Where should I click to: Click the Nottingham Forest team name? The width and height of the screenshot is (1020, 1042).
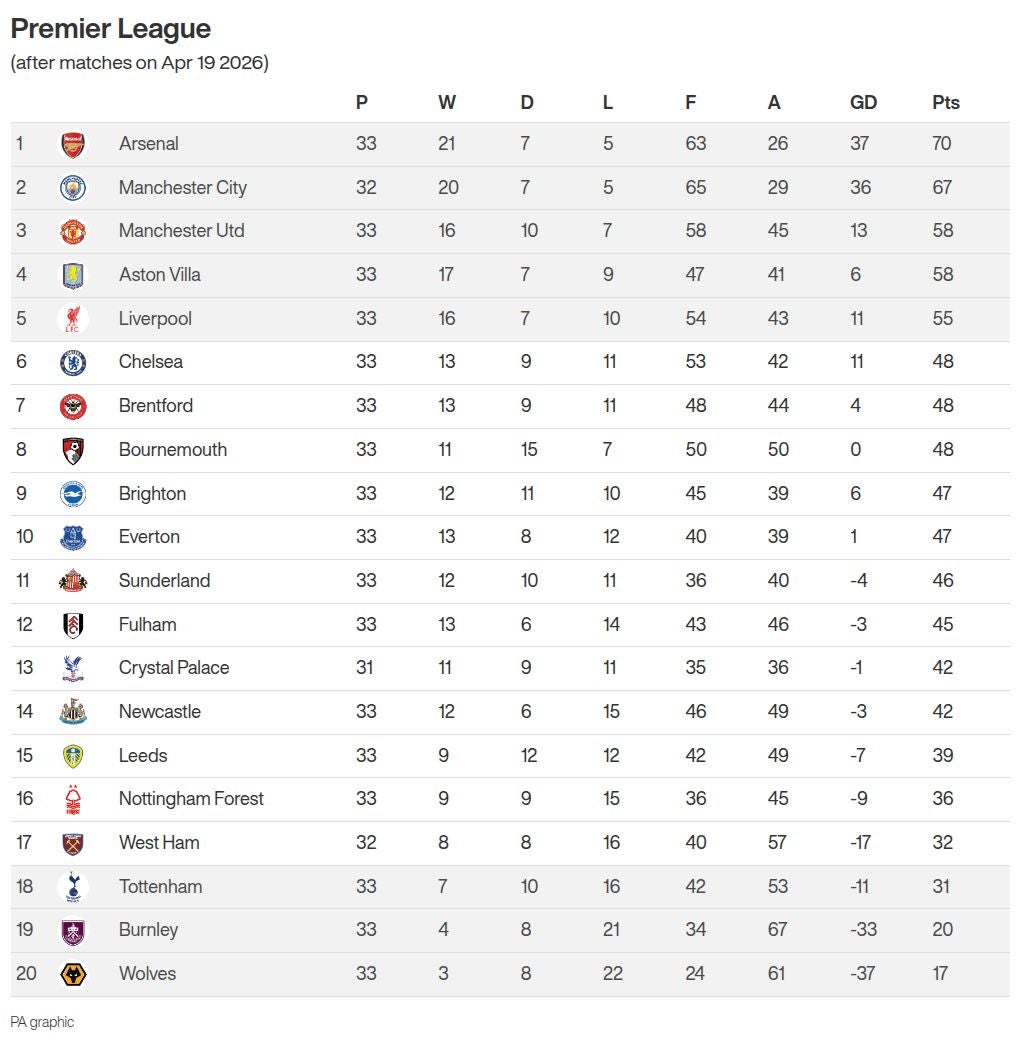(x=191, y=799)
